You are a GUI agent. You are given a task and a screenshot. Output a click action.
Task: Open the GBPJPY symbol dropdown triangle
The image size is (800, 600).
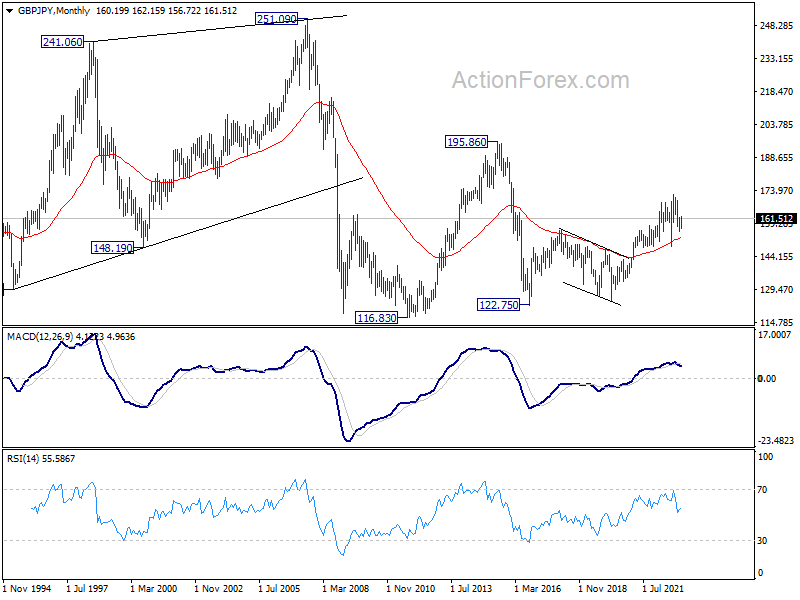coord(9,11)
